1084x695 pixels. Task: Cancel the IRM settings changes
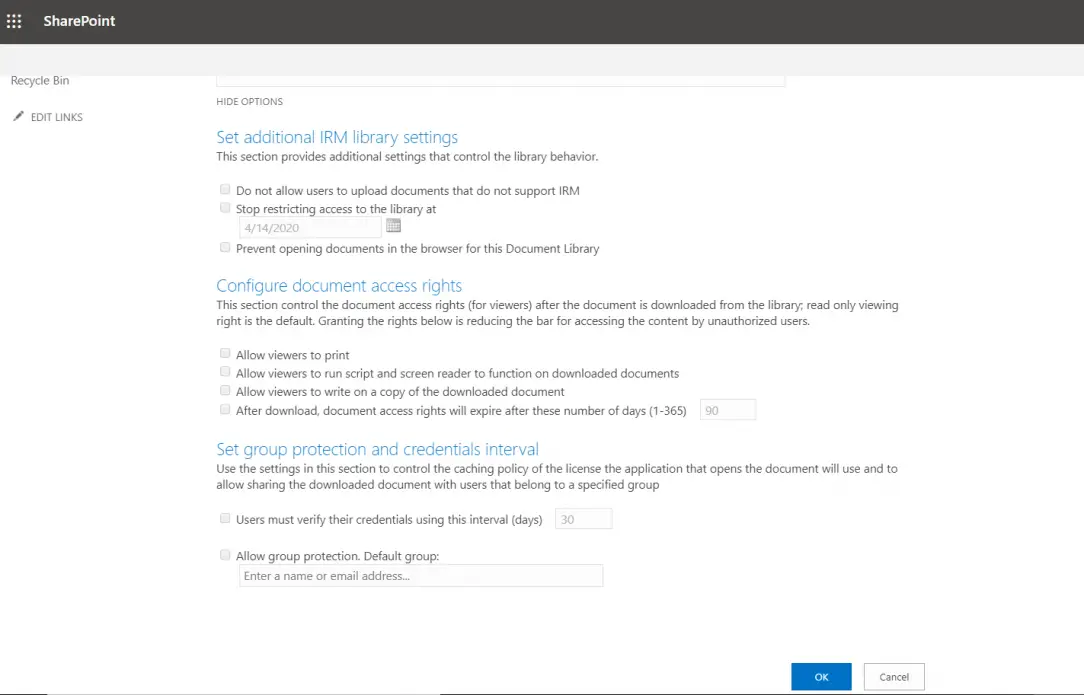893,676
